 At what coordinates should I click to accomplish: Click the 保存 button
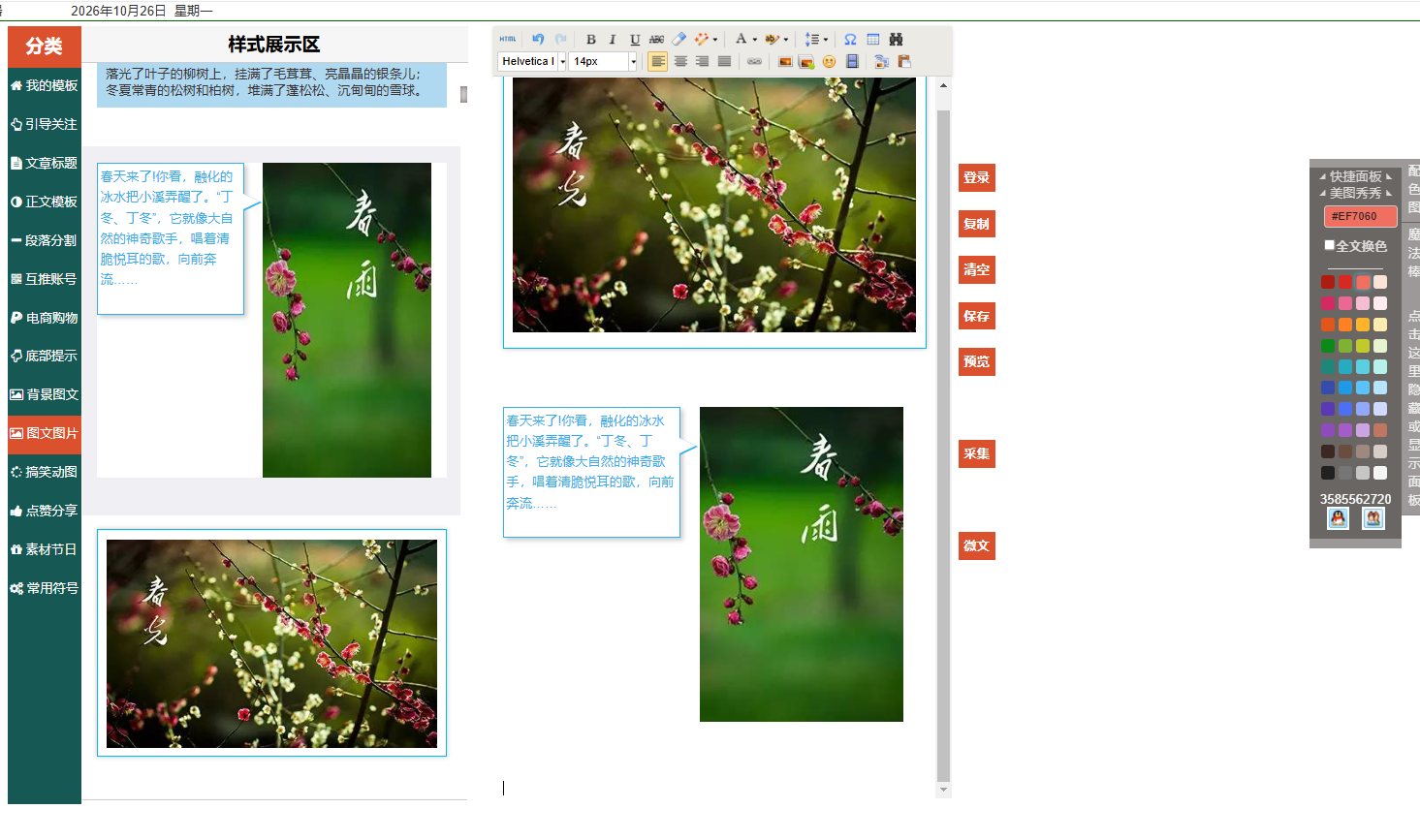tap(977, 316)
